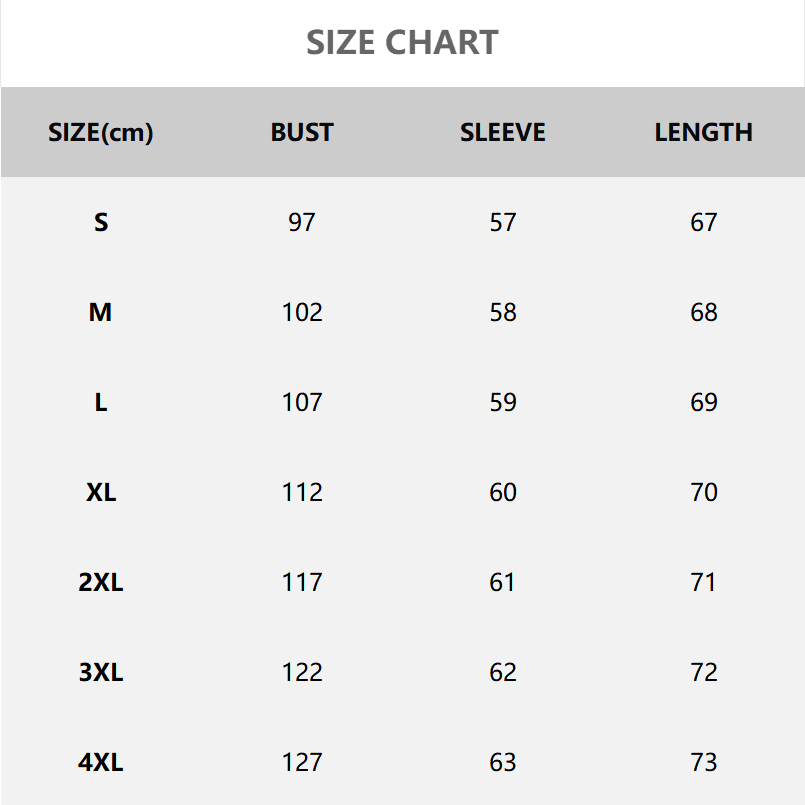Click the 2XL size row label

pos(101,582)
